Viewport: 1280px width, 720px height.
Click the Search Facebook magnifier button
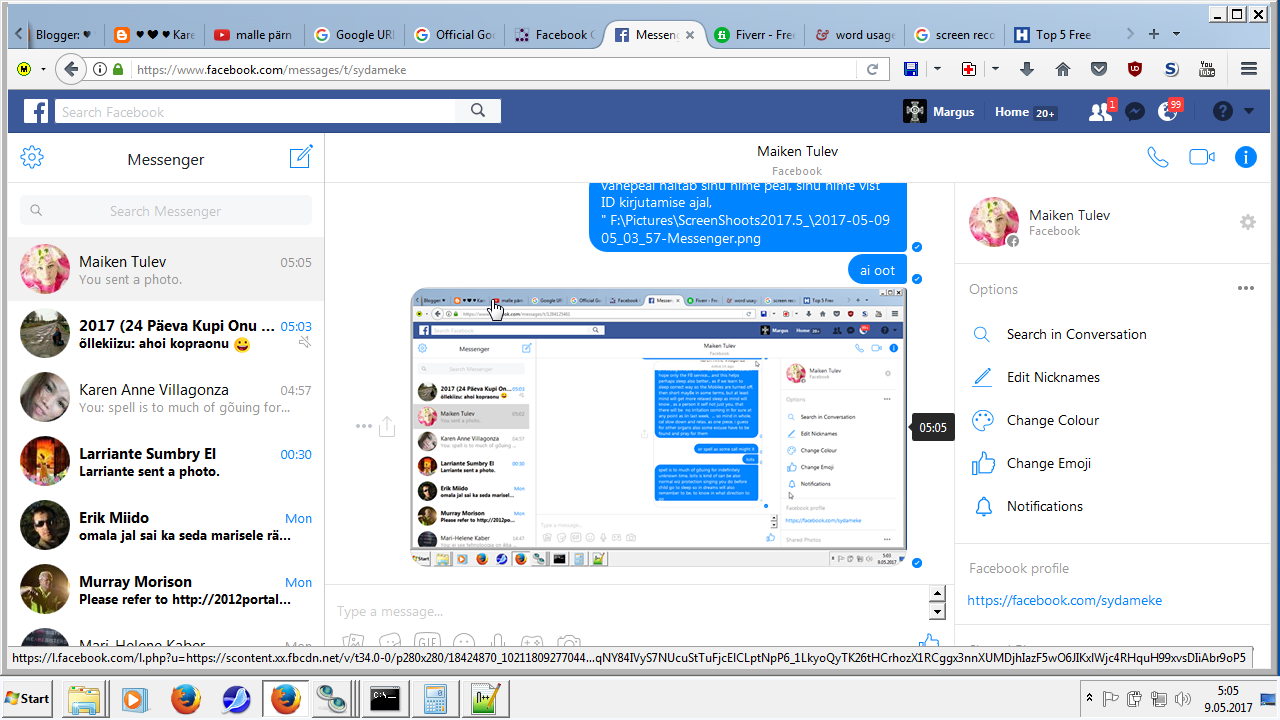[x=478, y=111]
